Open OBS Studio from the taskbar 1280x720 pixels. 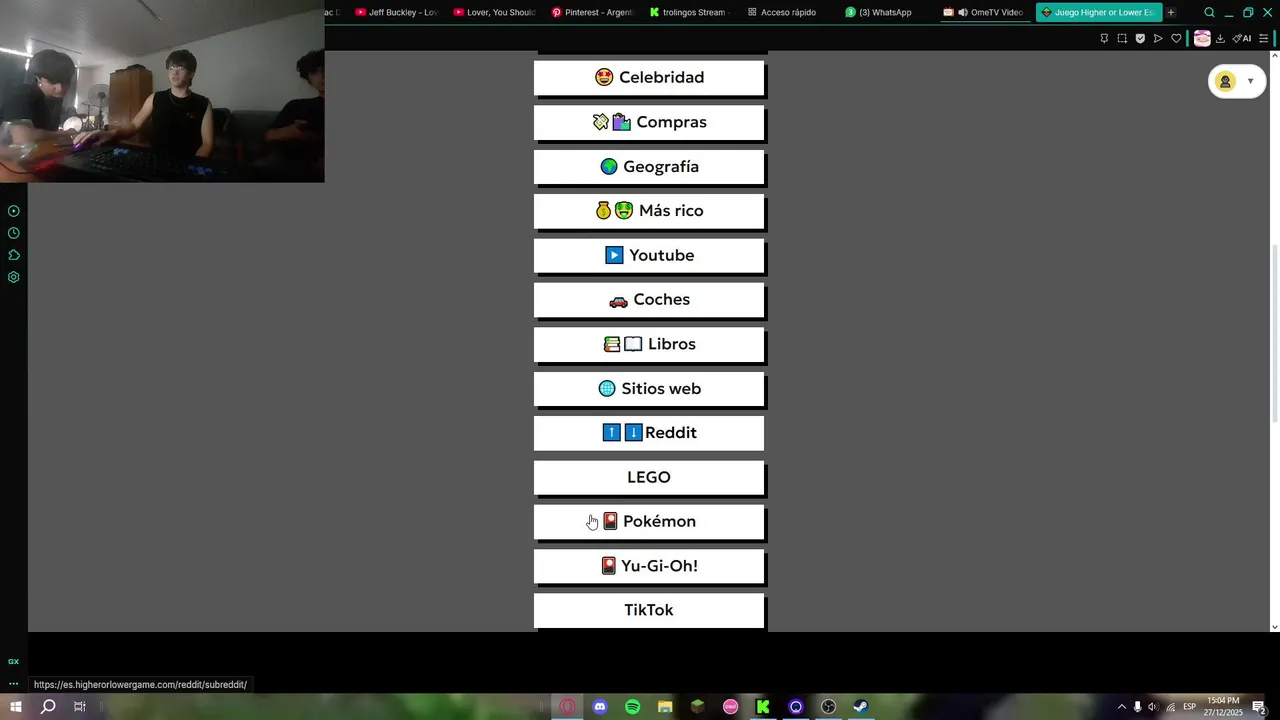click(828, 707)
